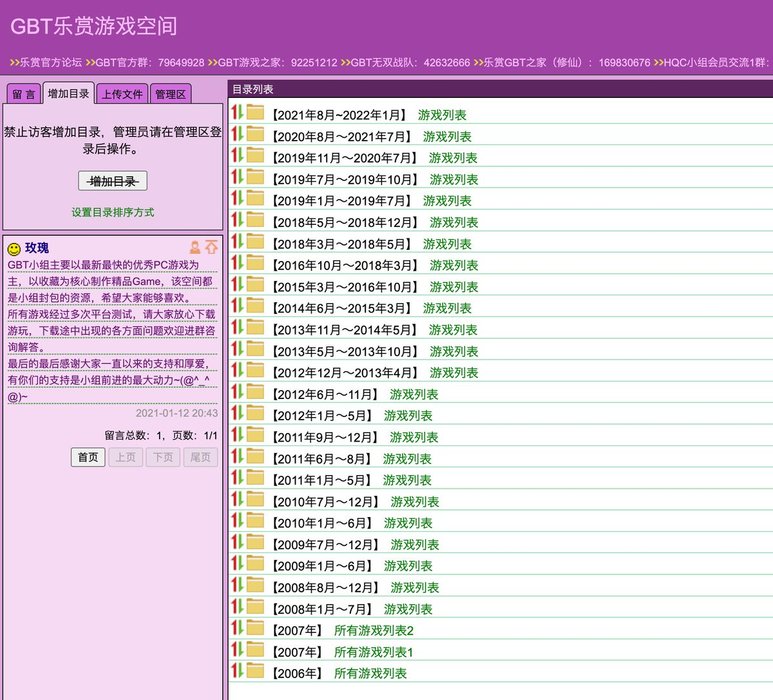Open 所有游戏列表2 for 2007年
The height and width of the screenshot is (700, 773).
[373, 630]
